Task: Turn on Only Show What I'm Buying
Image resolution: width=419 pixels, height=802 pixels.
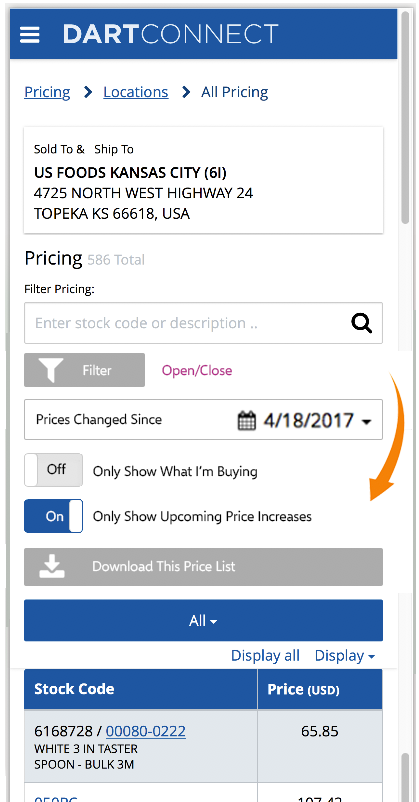Action: point(53,470)
